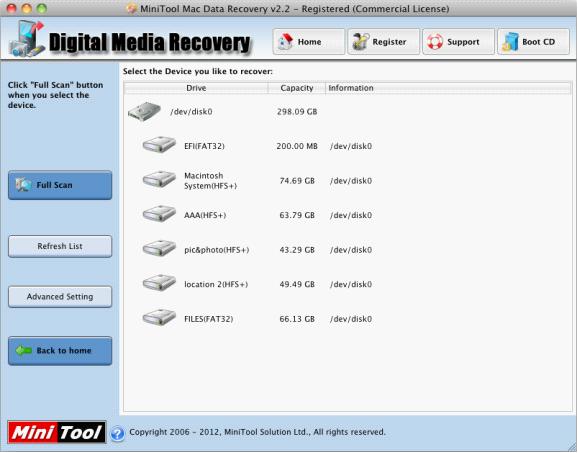Viewport: 578px width, 453px height.
Task: Click the /dev/disk0 info in EFI row
Action: [351, 146]
